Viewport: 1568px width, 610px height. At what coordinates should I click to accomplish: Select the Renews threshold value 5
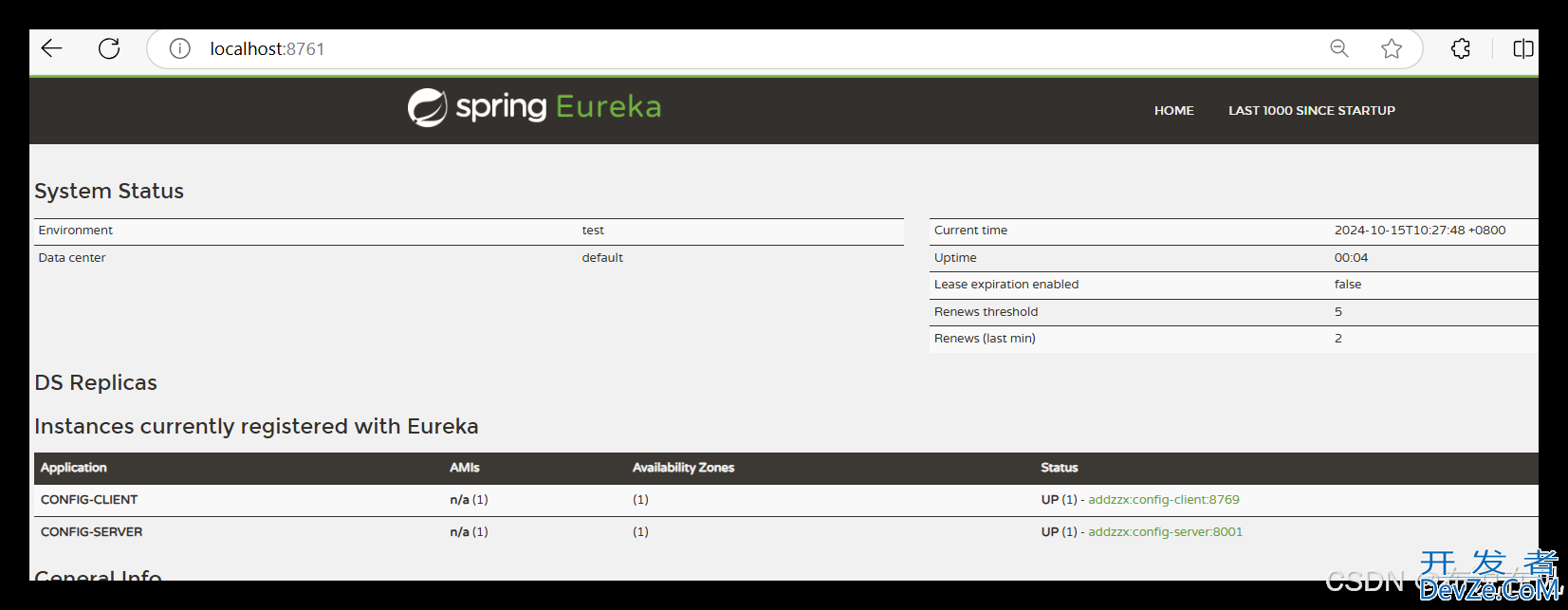tap(1337, 312)
